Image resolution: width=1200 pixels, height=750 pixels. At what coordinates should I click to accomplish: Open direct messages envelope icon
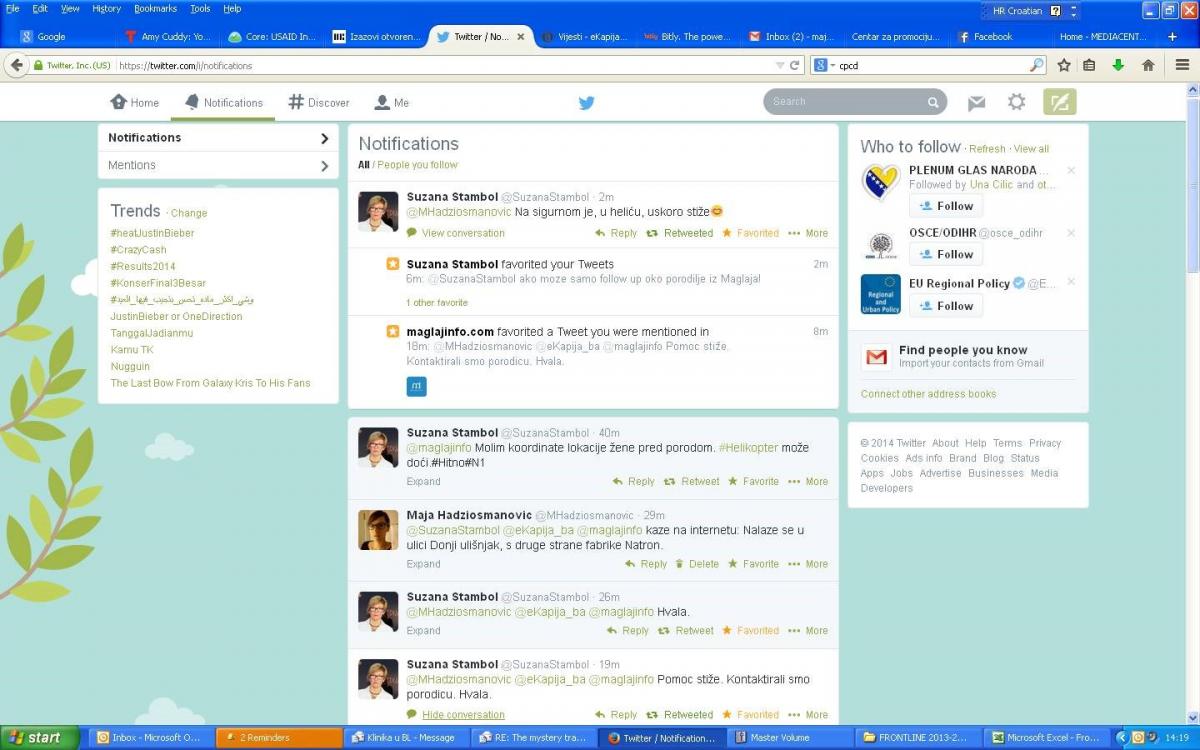point(977,102)
